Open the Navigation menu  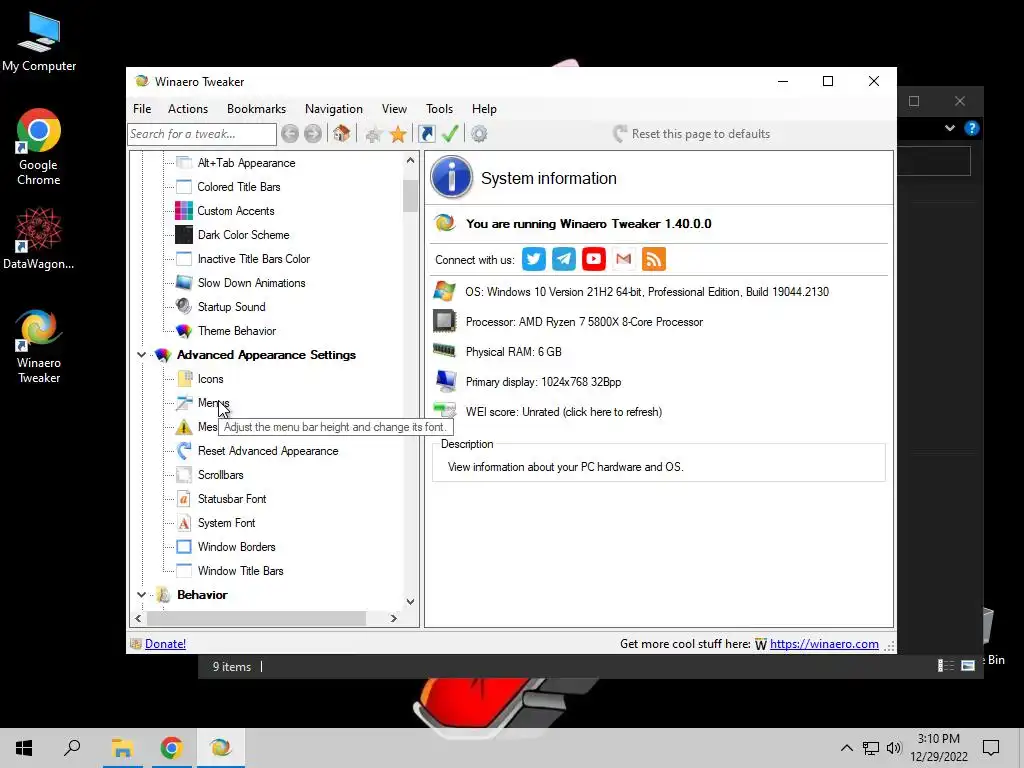click(334, 109)
